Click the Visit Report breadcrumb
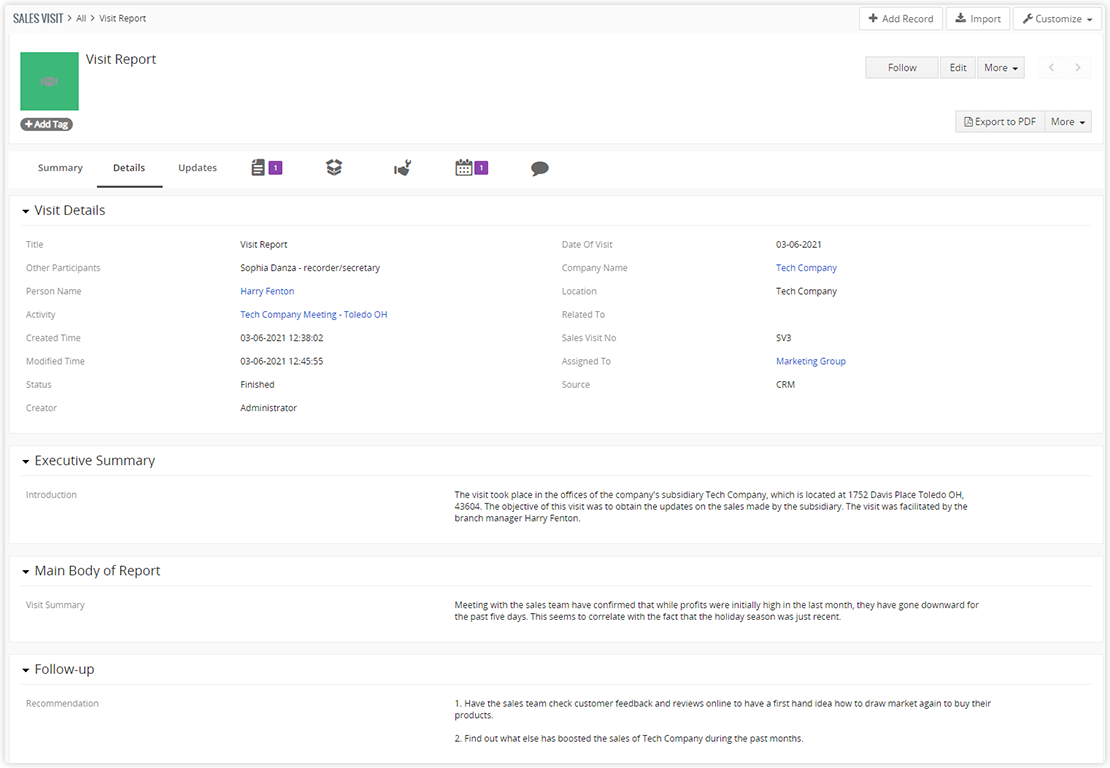 coord(122,18)
